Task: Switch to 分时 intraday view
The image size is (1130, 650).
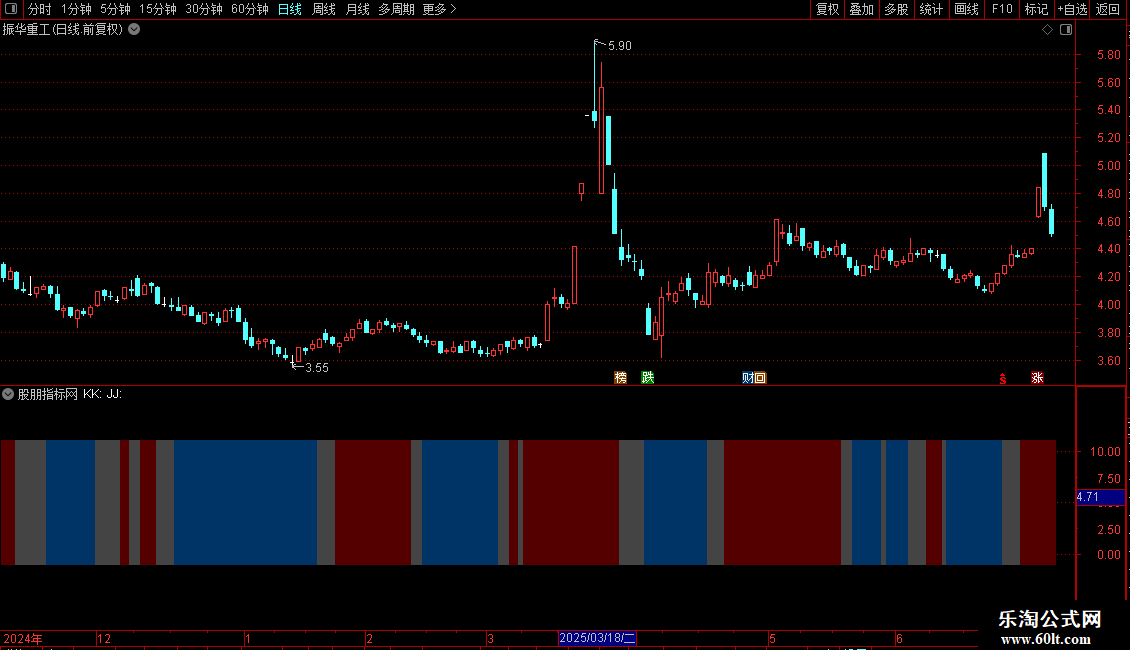Action: [x=40, y=9]
